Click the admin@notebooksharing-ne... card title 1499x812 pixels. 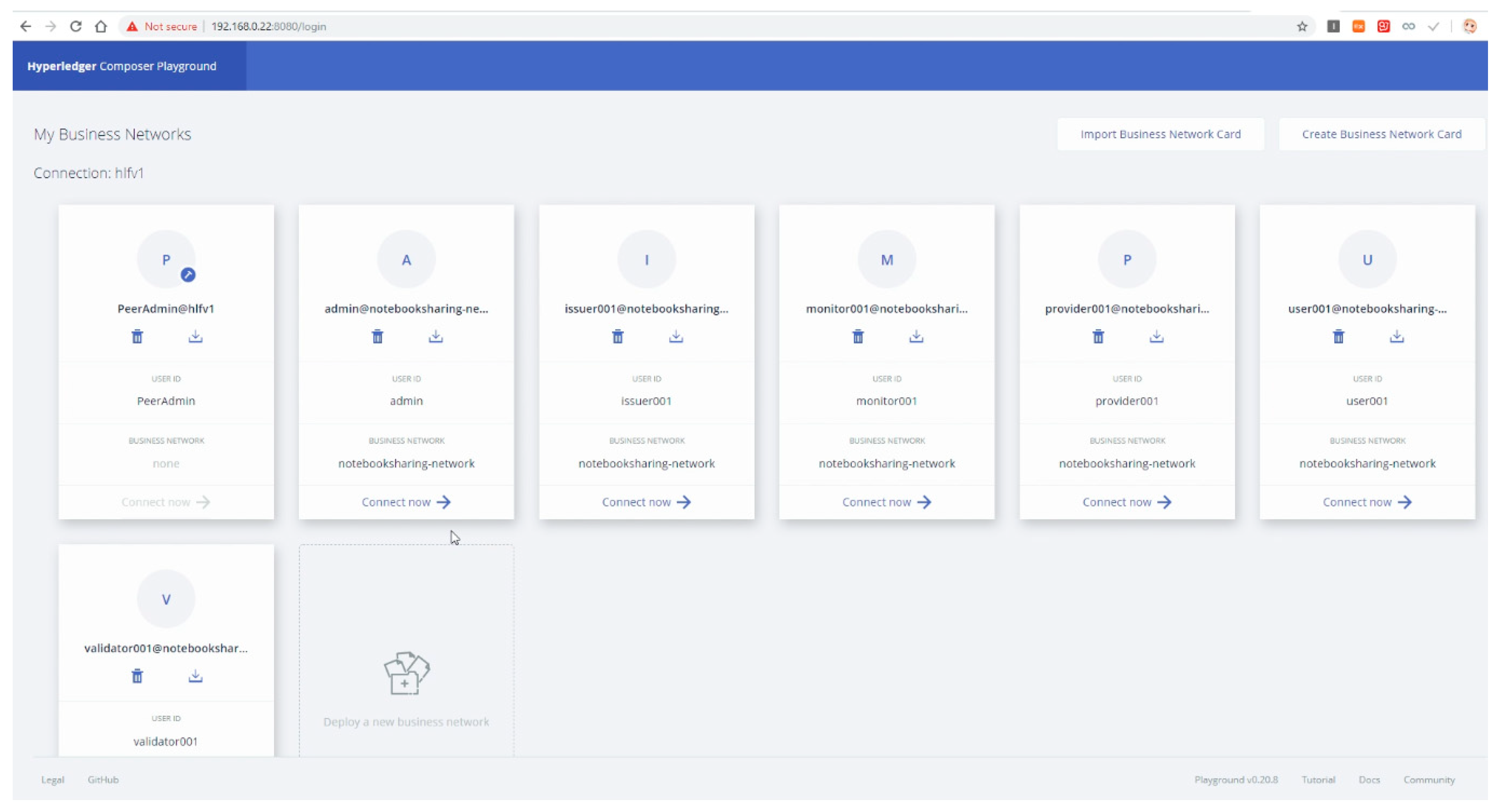pyautogui.click(x=406, y=309)
